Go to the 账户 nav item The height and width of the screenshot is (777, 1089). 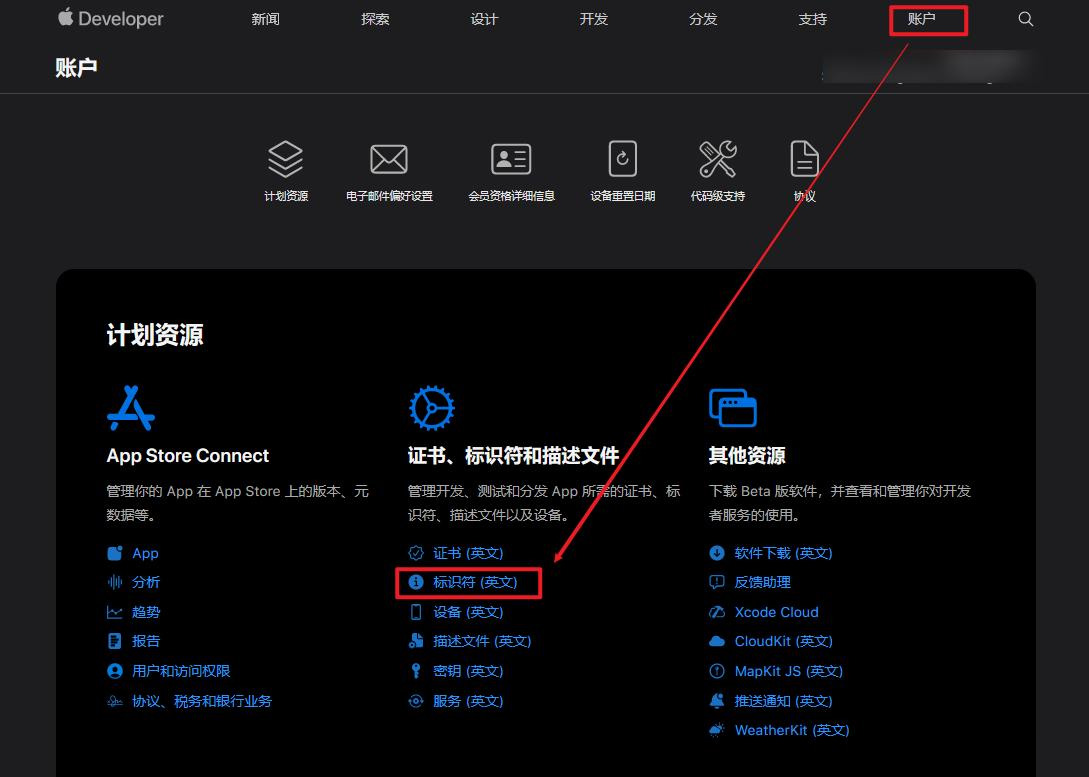922,19
